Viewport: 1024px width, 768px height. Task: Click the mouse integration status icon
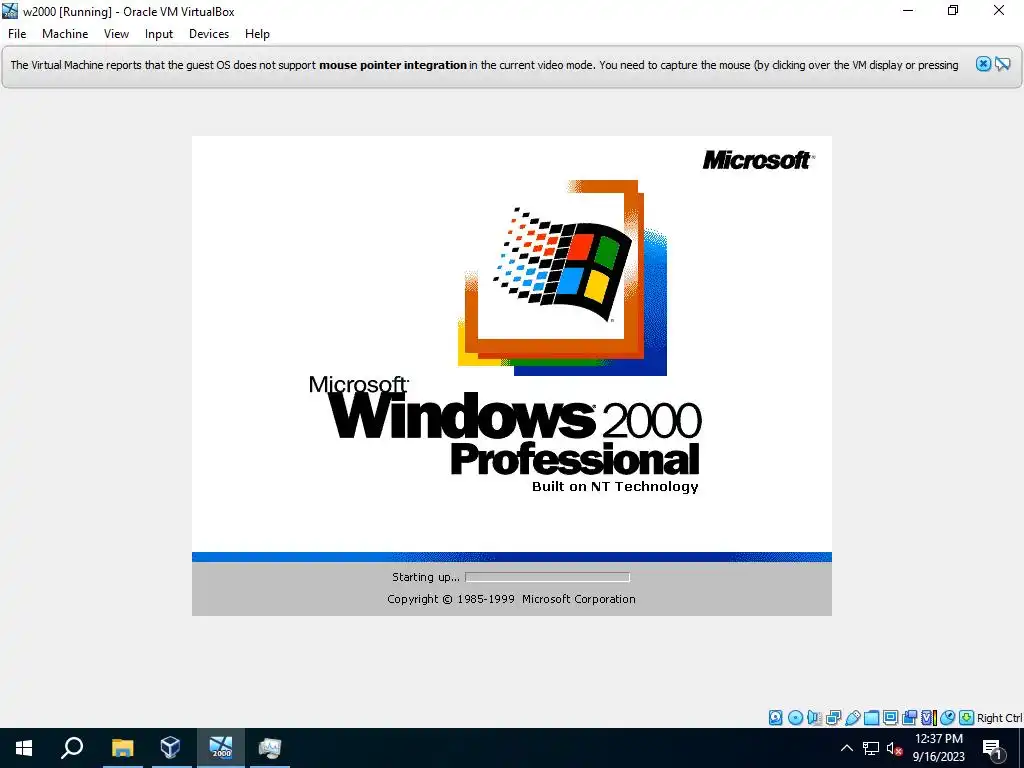coord(947,718)
